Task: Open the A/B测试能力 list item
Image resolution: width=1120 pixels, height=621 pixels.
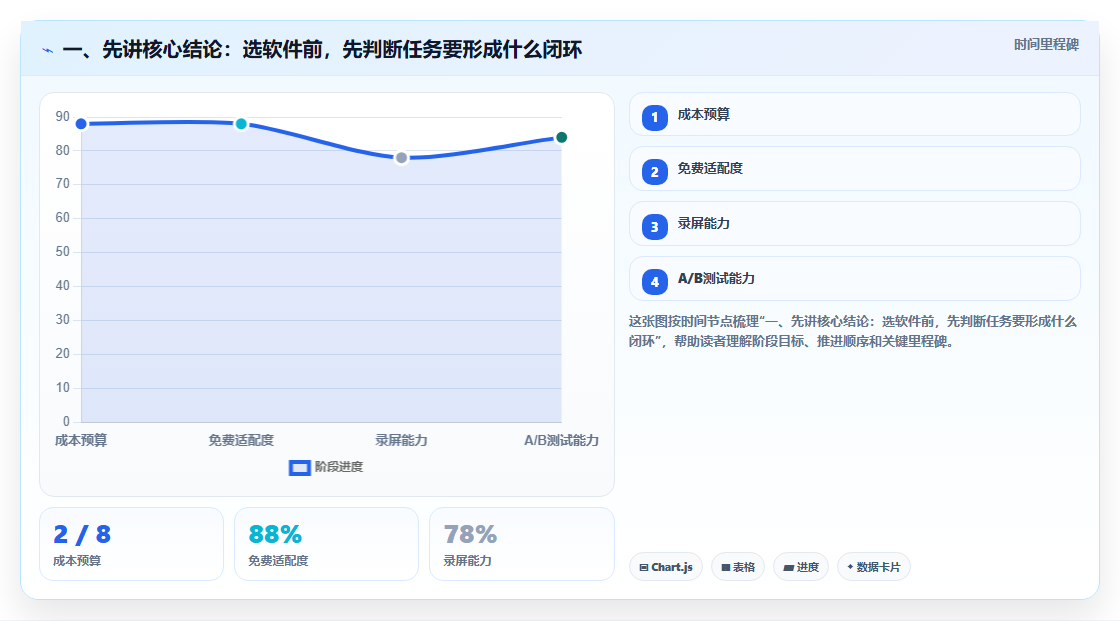Action: point(854,279)
